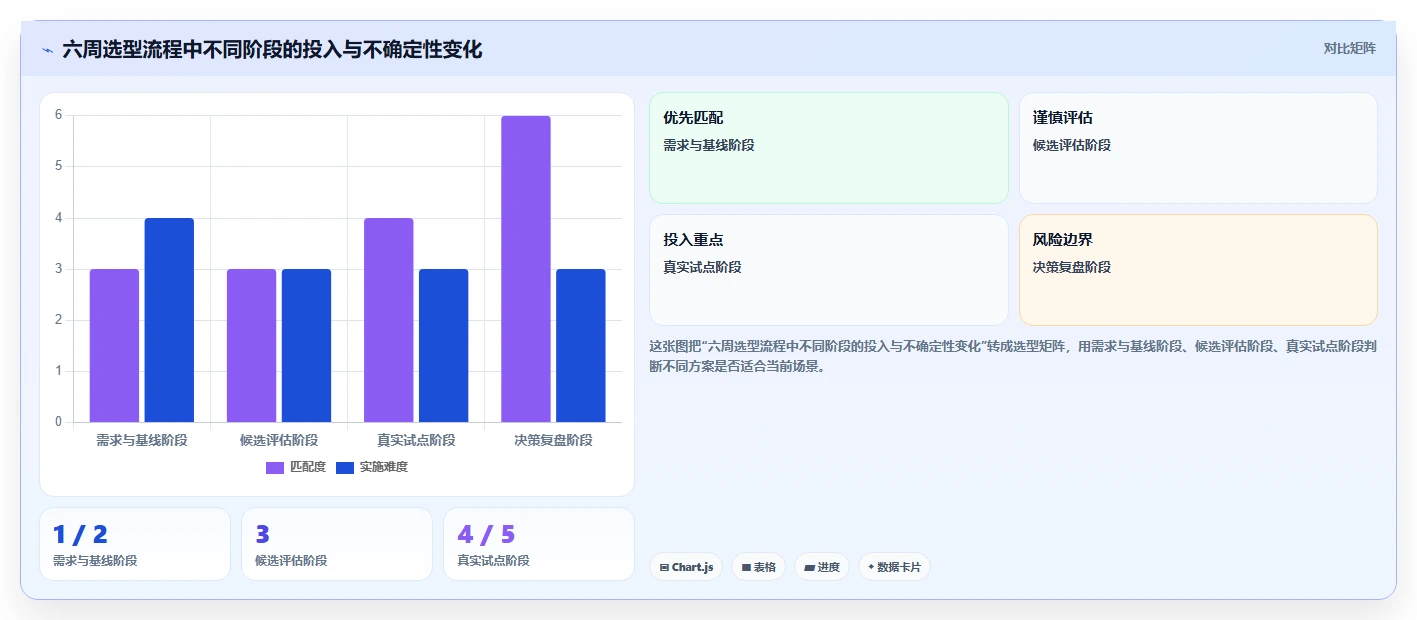Click the purple 匹配度 bar for 真实试点阶段
The image size is (1417, 620).
[x=388, y=320]
